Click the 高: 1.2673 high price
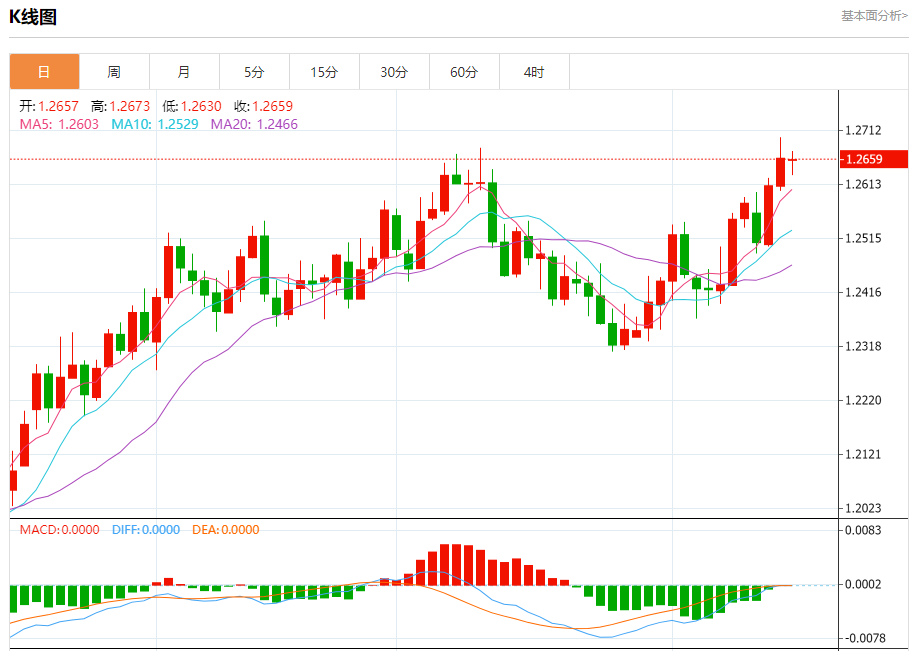Viewport: 917px width, 651px height. coord(120,106)
